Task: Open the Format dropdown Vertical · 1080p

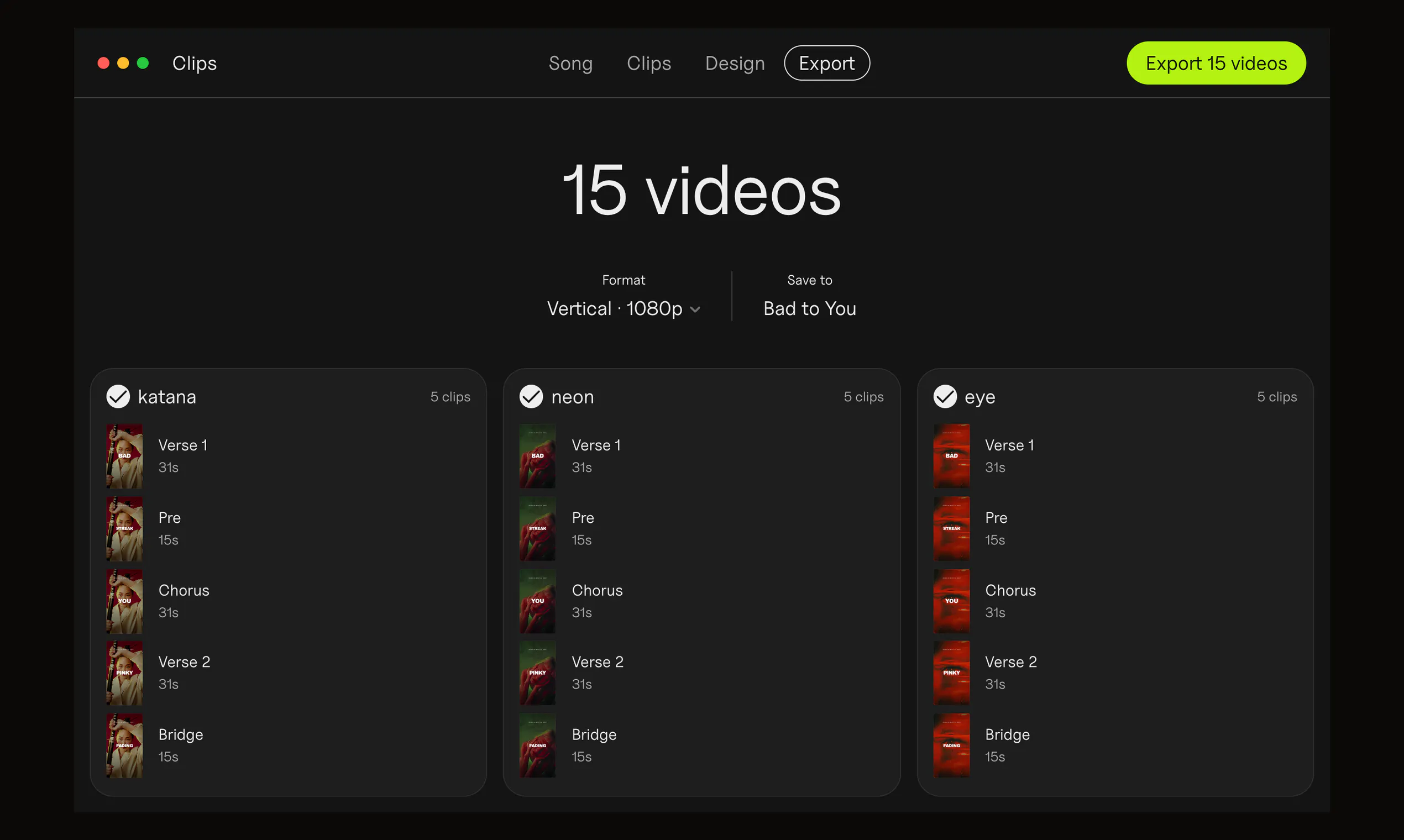Action: point(624,308)
